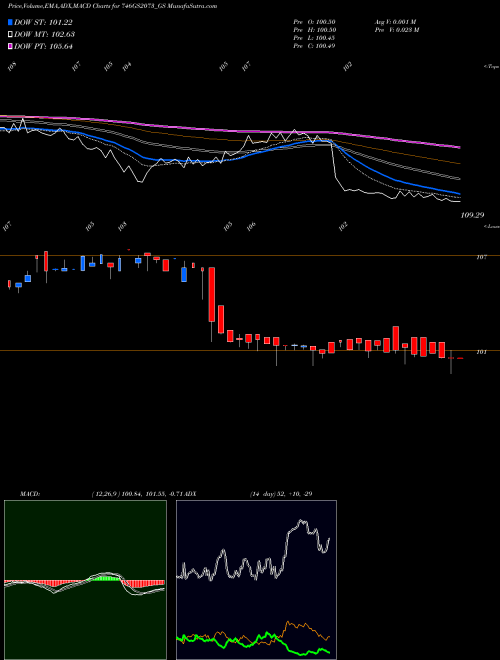This screenshot has width=500, height=660.
Task: Open the MACD histogram panel
Action: (85, 580)
